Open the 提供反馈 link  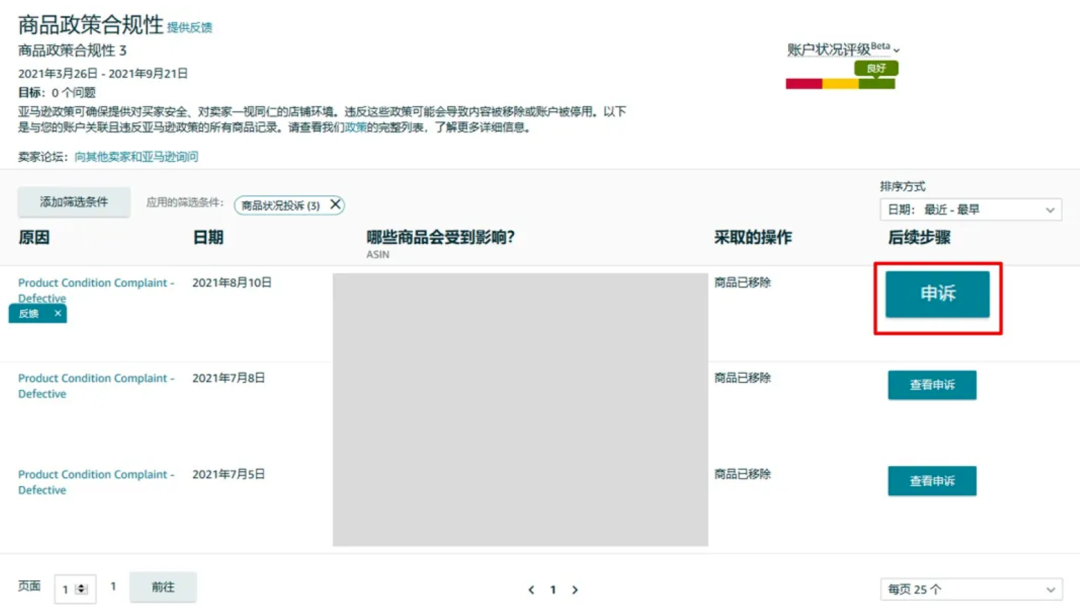click(x=190, y=28)
